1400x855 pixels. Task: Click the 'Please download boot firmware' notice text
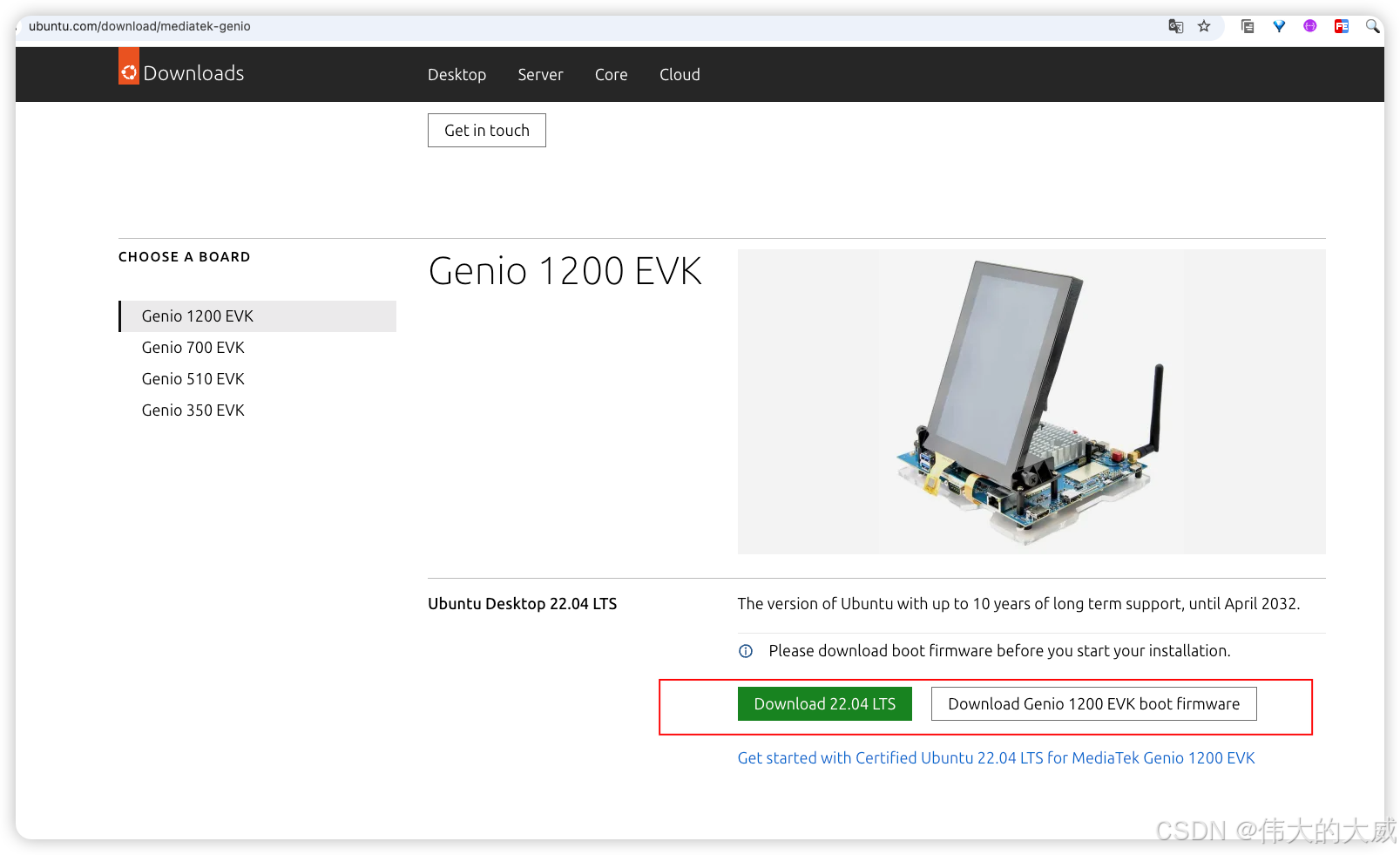click(x=999, y=651)
